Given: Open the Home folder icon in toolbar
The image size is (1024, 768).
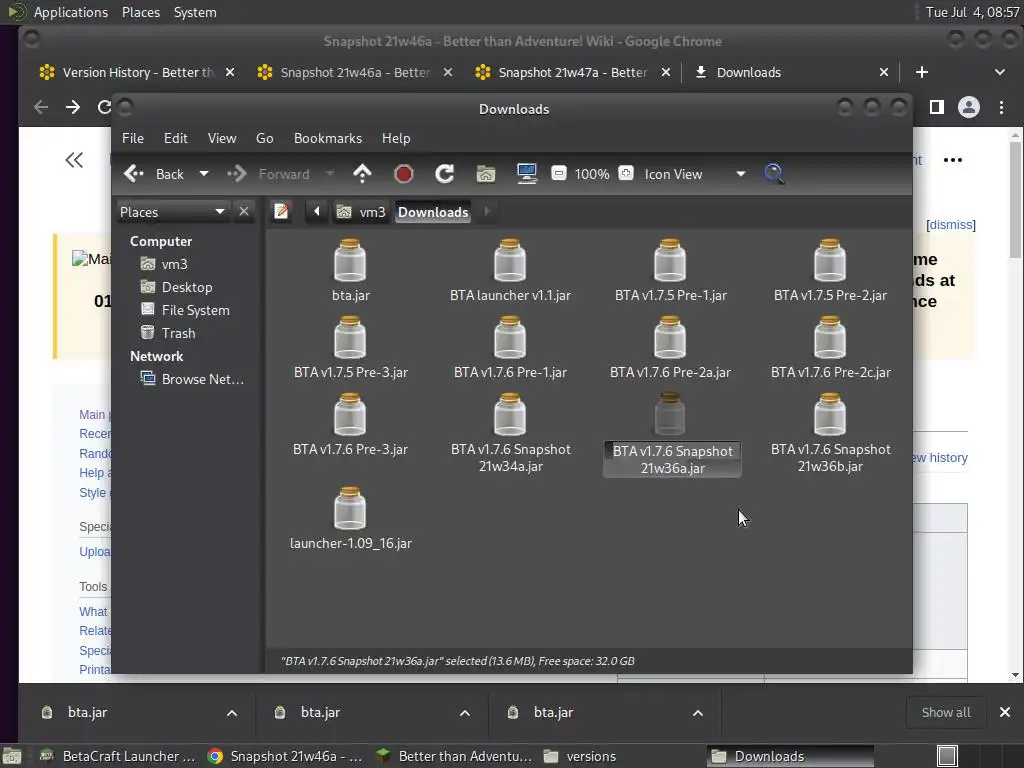Looking at the screenshot, I should pos(486,174).
